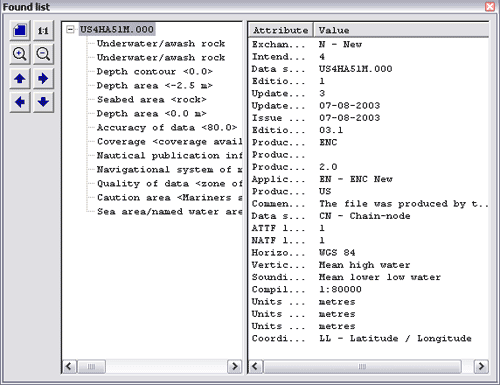Click the attribute panel's horizontal scrollbar thumb

coord(362,366)
